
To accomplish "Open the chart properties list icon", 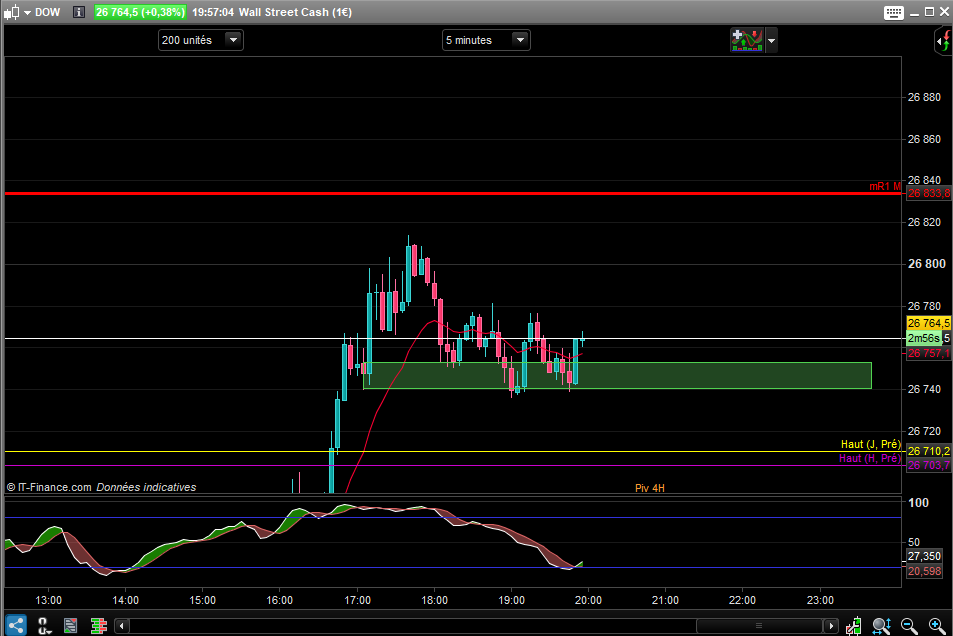I will click(x=71, y=626).
